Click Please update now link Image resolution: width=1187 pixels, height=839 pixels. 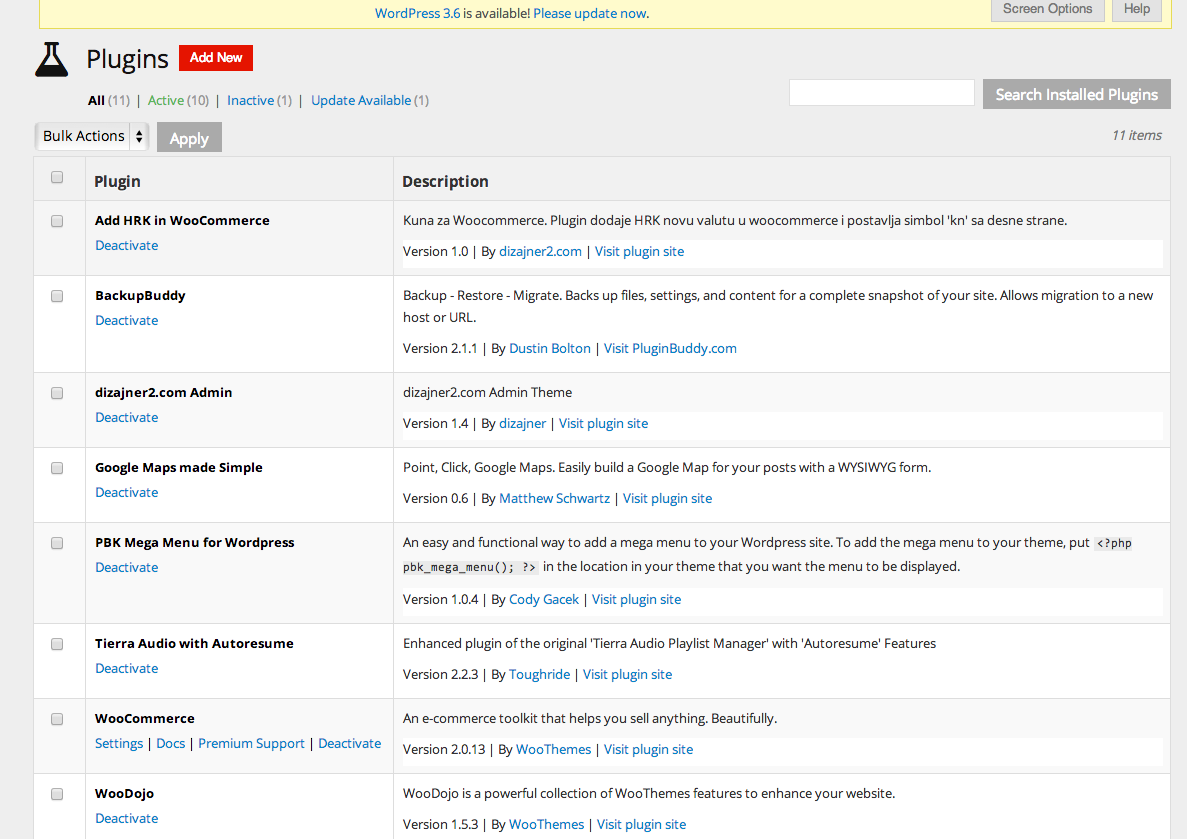pyautogui.click(x=590, y=13)
